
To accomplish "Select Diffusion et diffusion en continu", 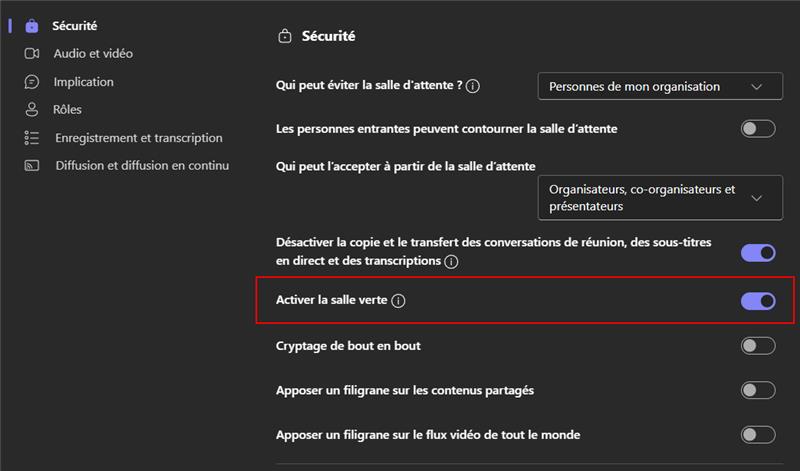I will pyautogui.click(x=142, y=166).
